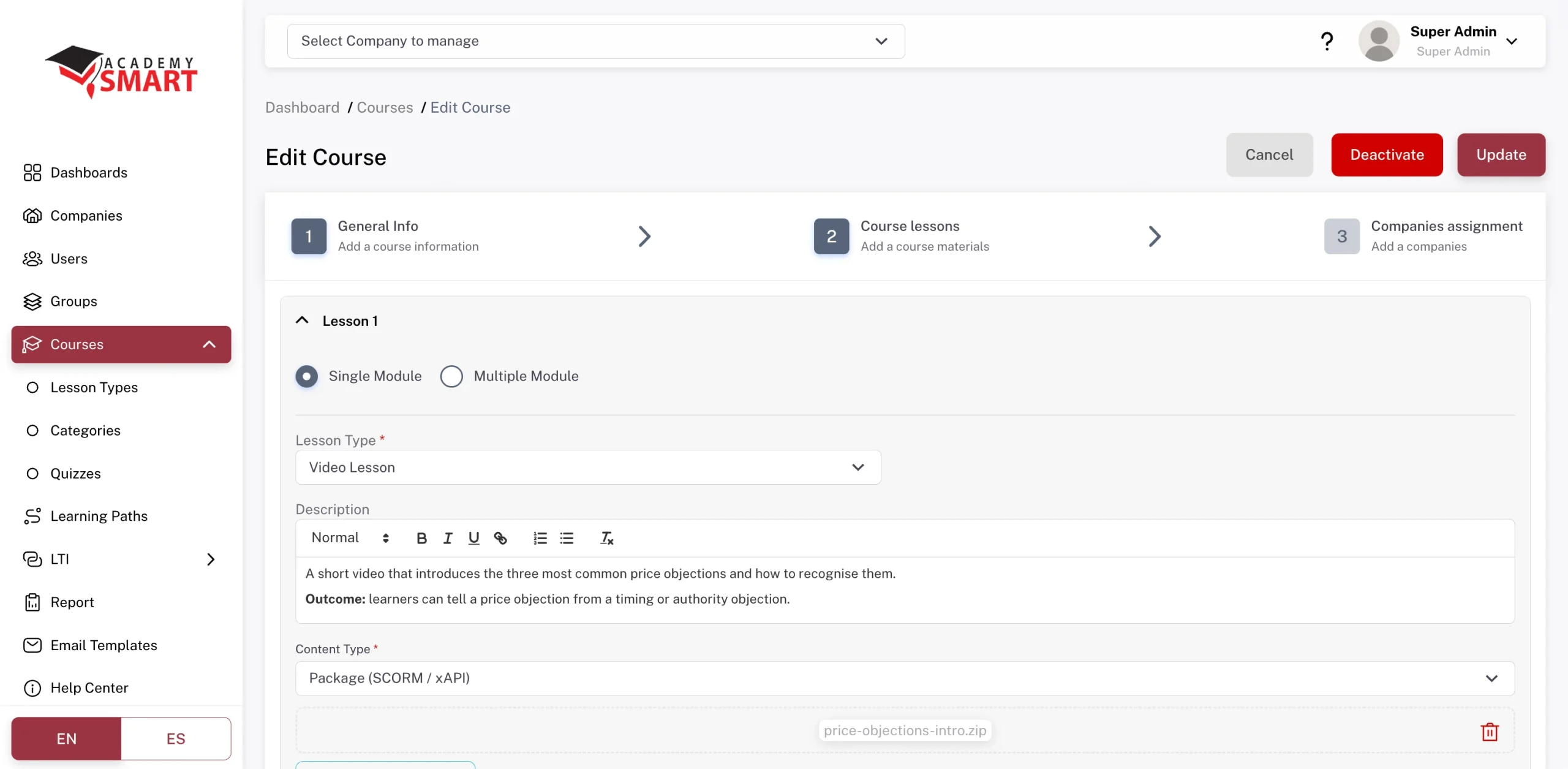This screenshot has height=769, width=1568.
Task: Toggle bullet list in Description editor
Action: point(567,538)
